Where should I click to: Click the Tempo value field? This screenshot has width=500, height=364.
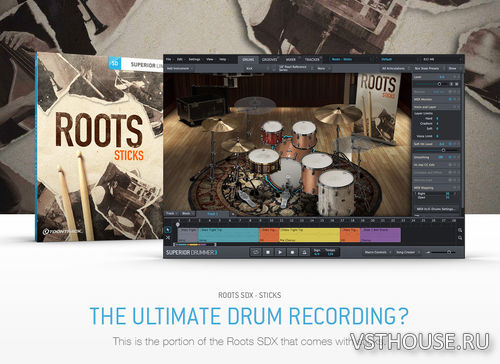[x=330, y=252]
